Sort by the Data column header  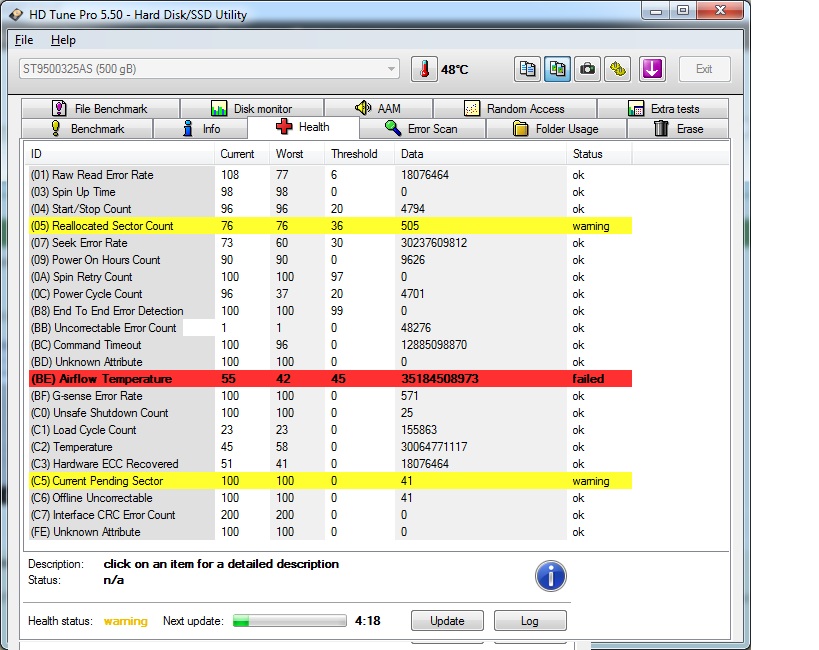[481, 154]
